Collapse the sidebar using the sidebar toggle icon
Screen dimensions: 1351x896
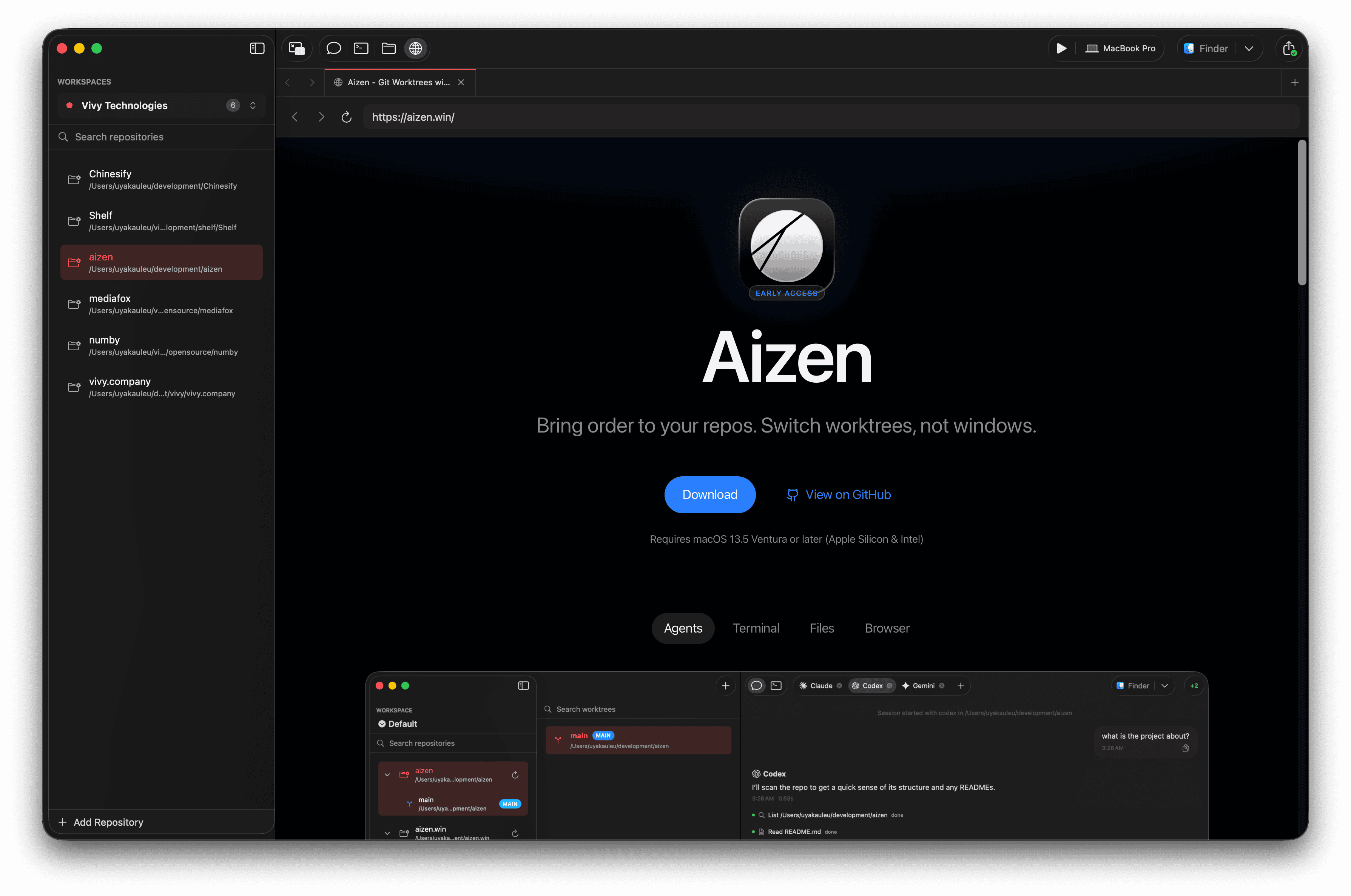tap(257, 48)
